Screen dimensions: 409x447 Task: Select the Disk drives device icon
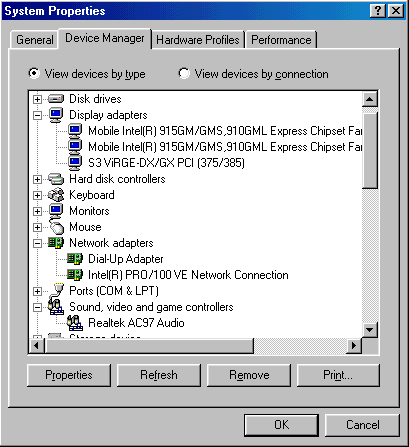pyautogui.click(x=56, y=99)
